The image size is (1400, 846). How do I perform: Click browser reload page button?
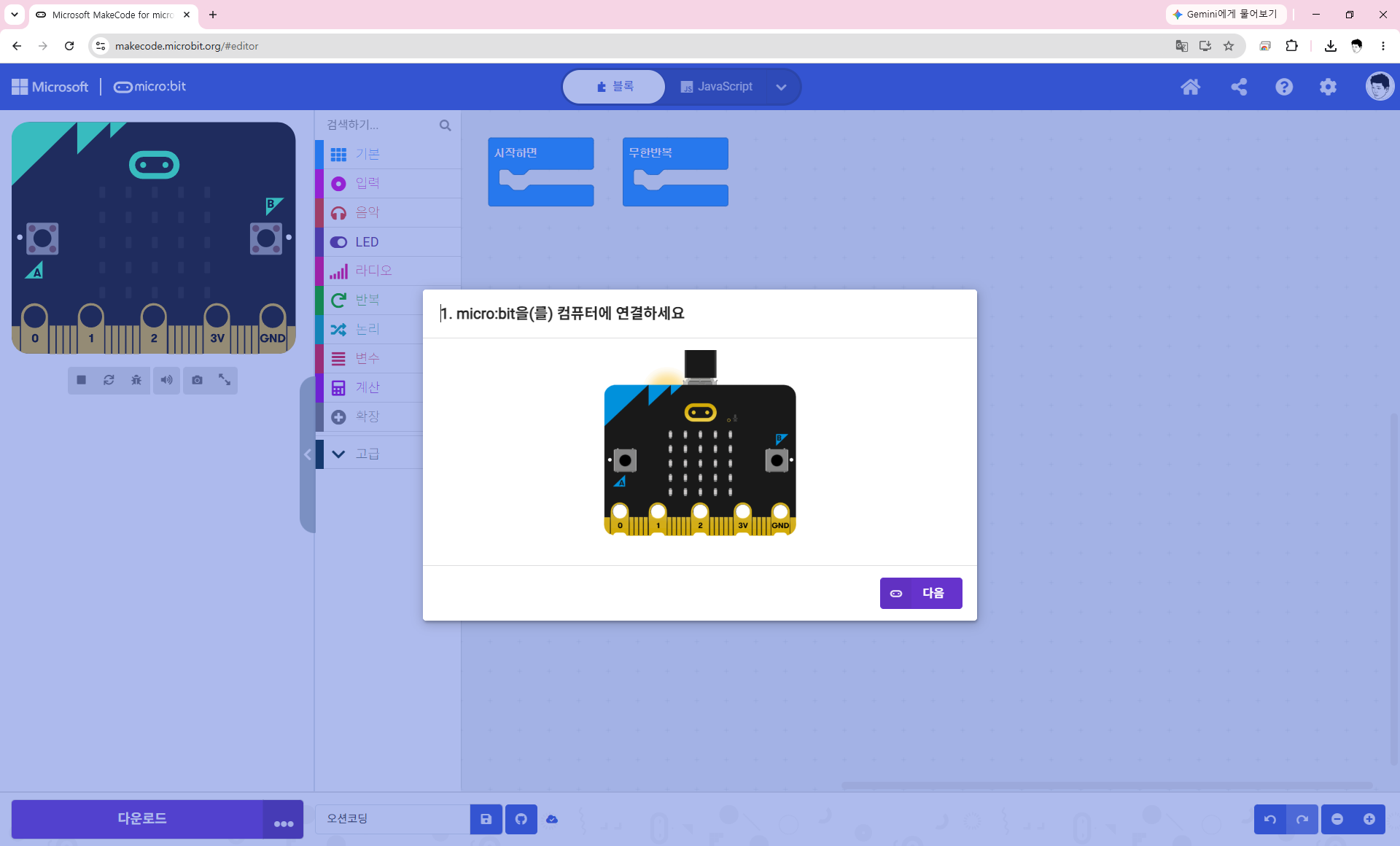tap(69, 46)
